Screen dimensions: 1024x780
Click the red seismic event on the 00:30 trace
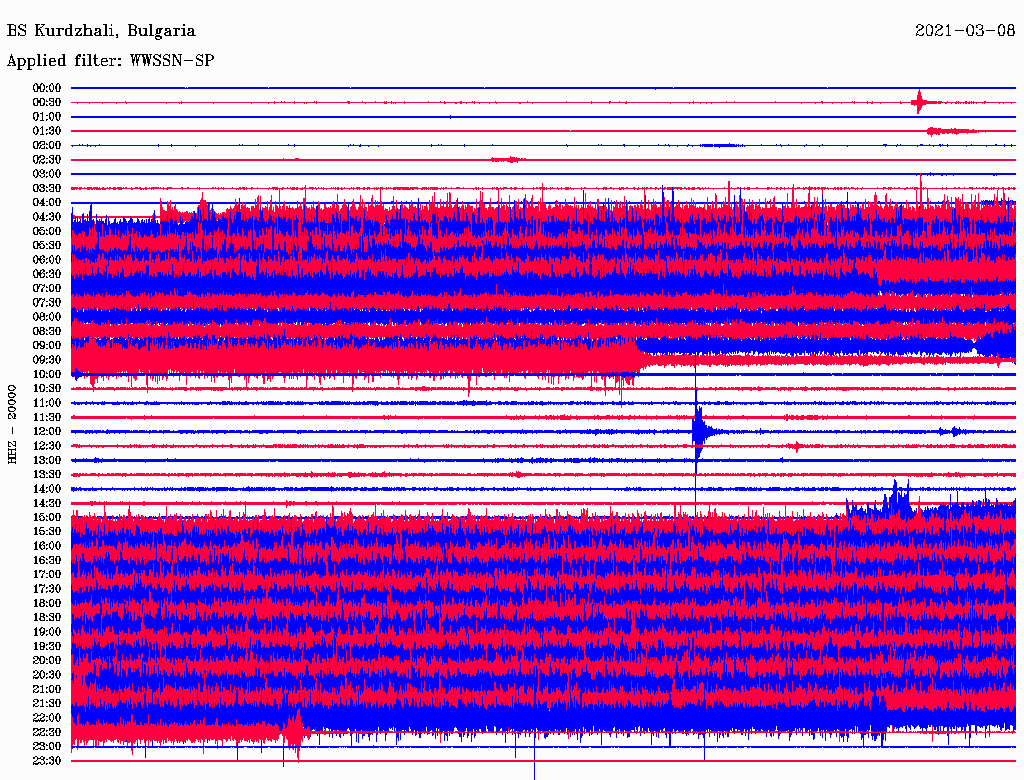pyautogui.click(x=920, y=101)
